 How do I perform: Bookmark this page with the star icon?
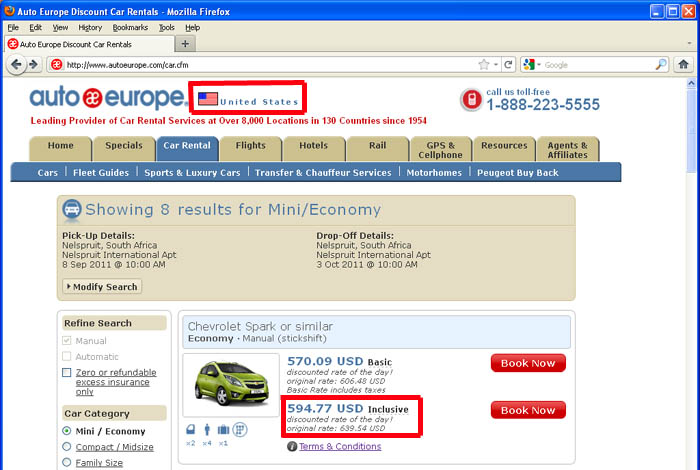click(x=483, y=65)
